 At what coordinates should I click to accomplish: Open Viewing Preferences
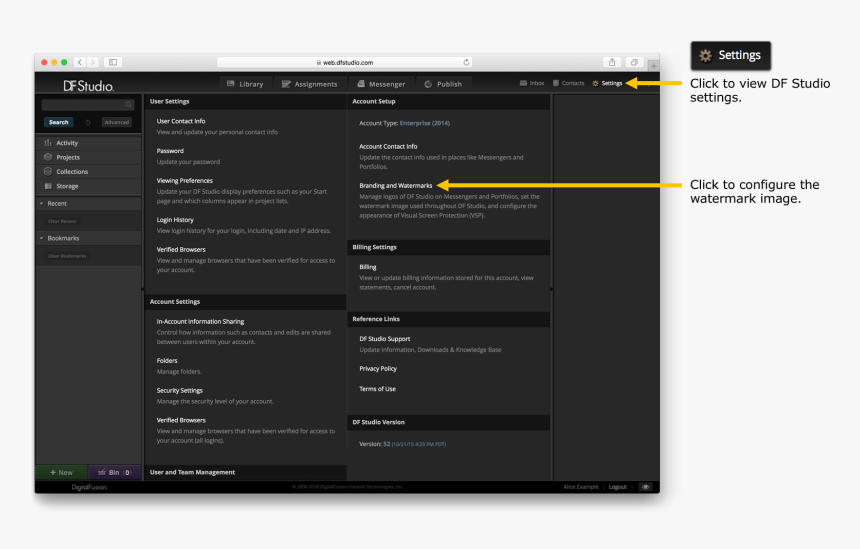185,180
